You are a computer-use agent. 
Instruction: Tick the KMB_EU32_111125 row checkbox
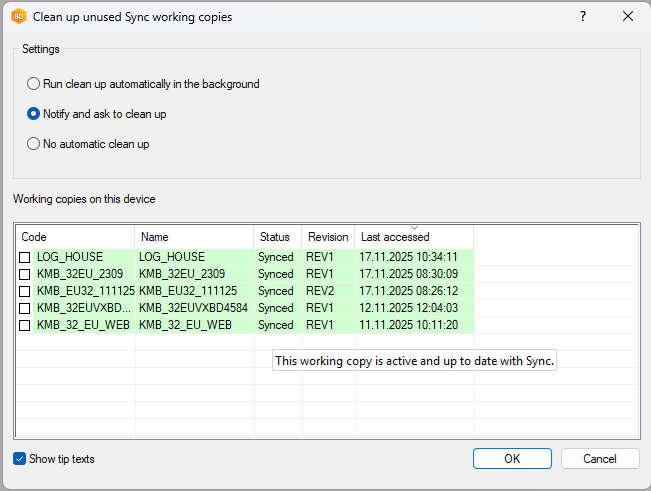25,291
